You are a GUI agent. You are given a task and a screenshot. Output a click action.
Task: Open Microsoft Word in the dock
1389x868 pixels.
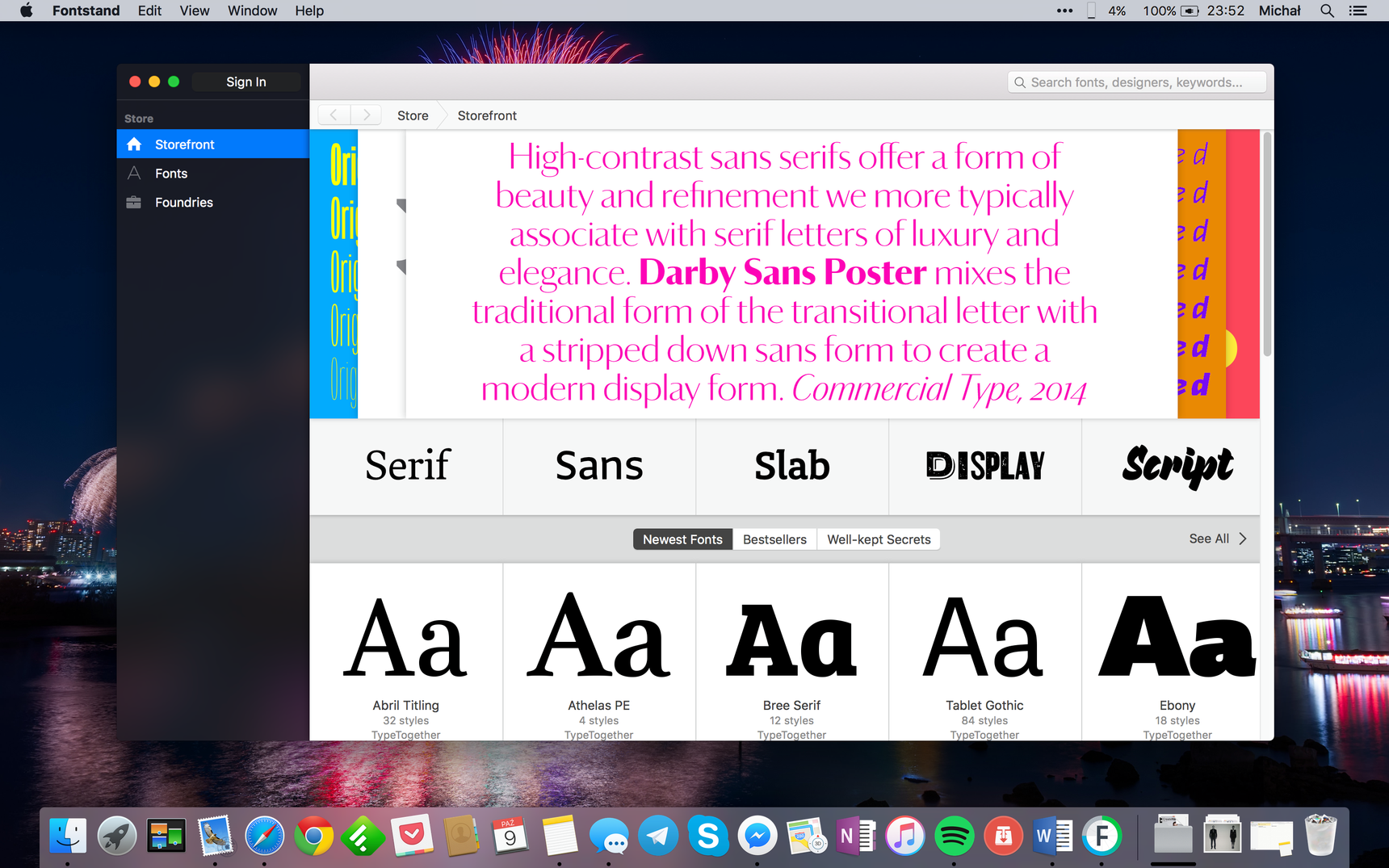(x=1053, y=836)
